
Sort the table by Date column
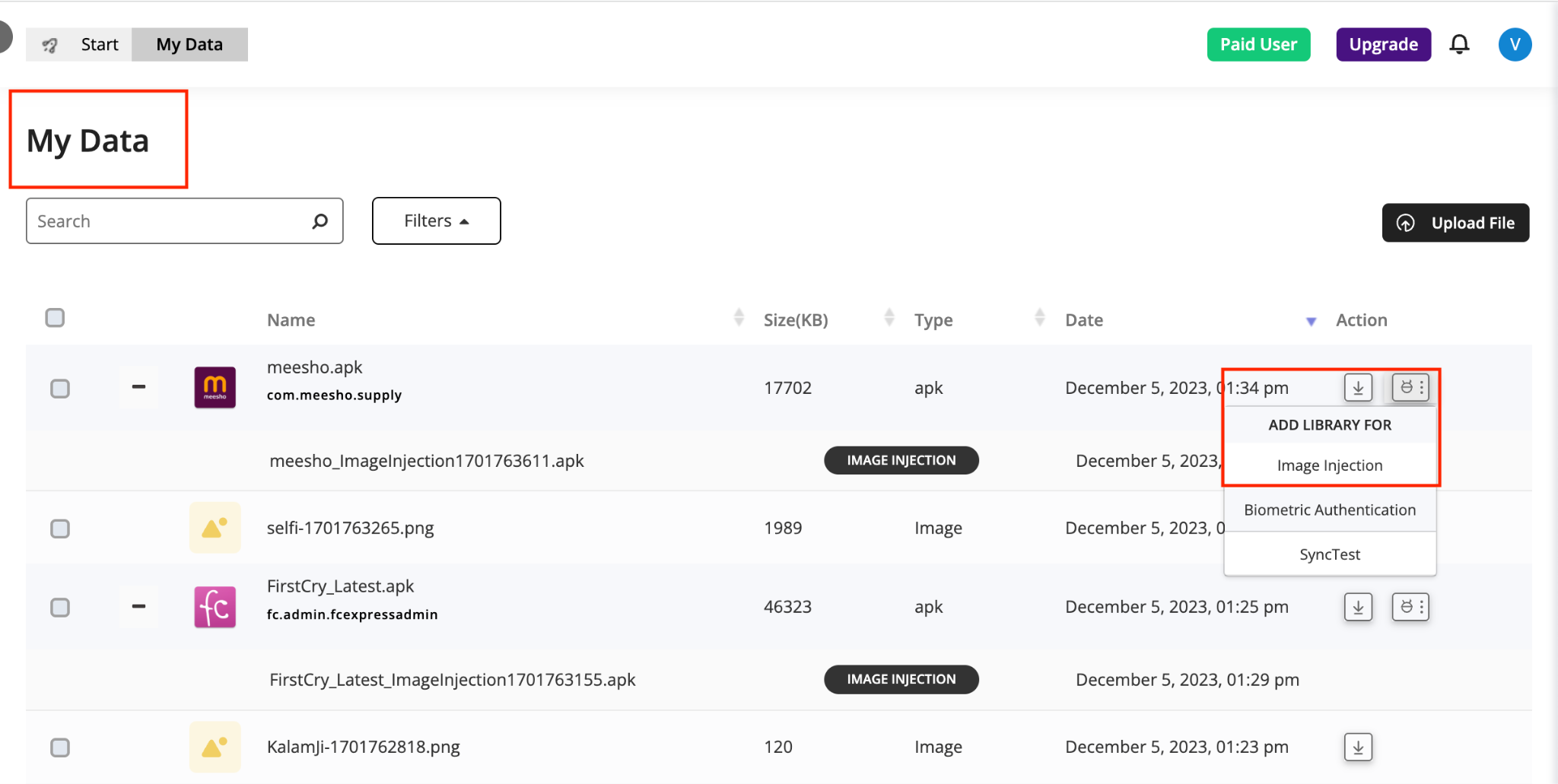tap(1084, 320)
